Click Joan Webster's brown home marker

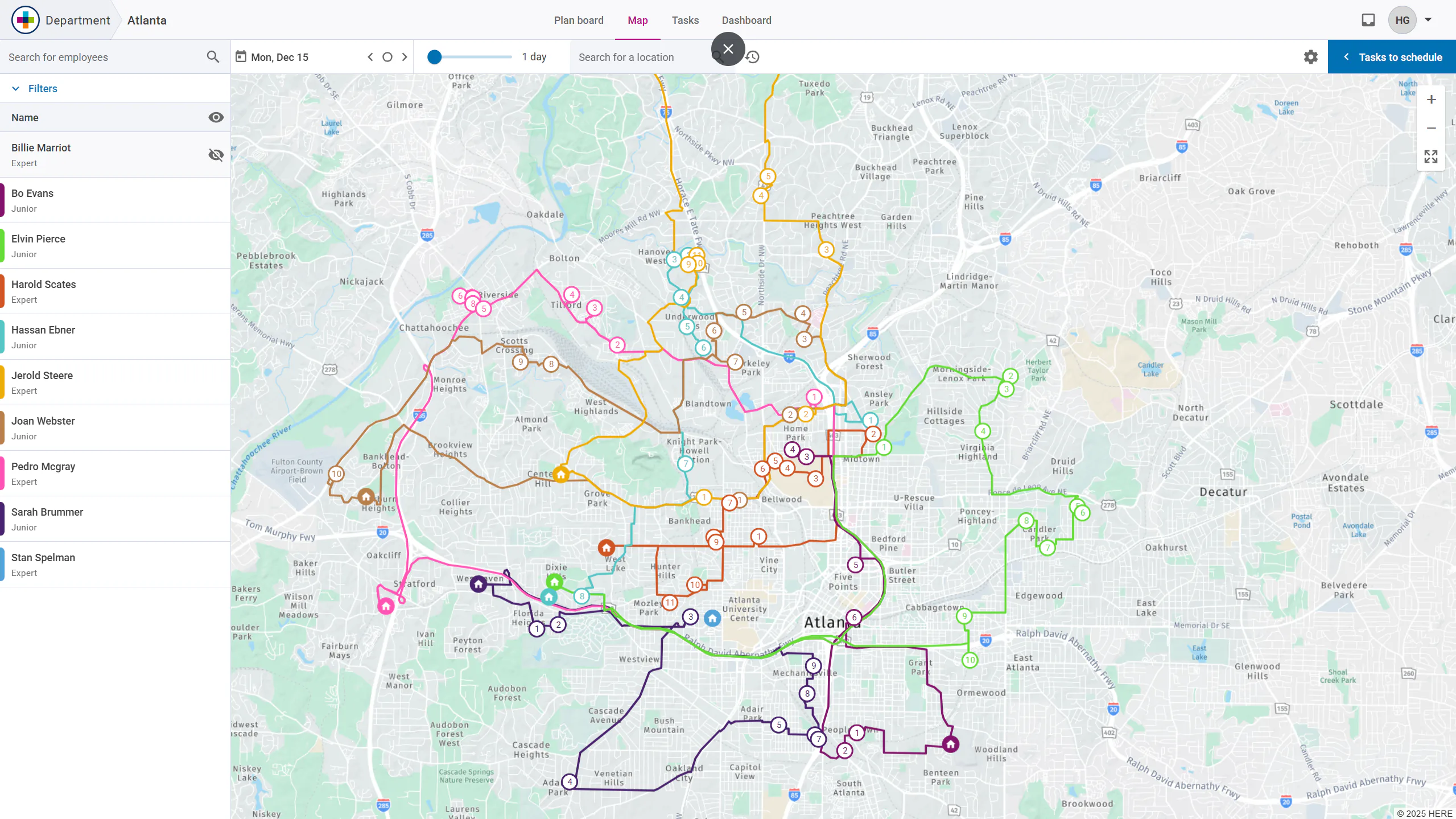pos(366,497)
